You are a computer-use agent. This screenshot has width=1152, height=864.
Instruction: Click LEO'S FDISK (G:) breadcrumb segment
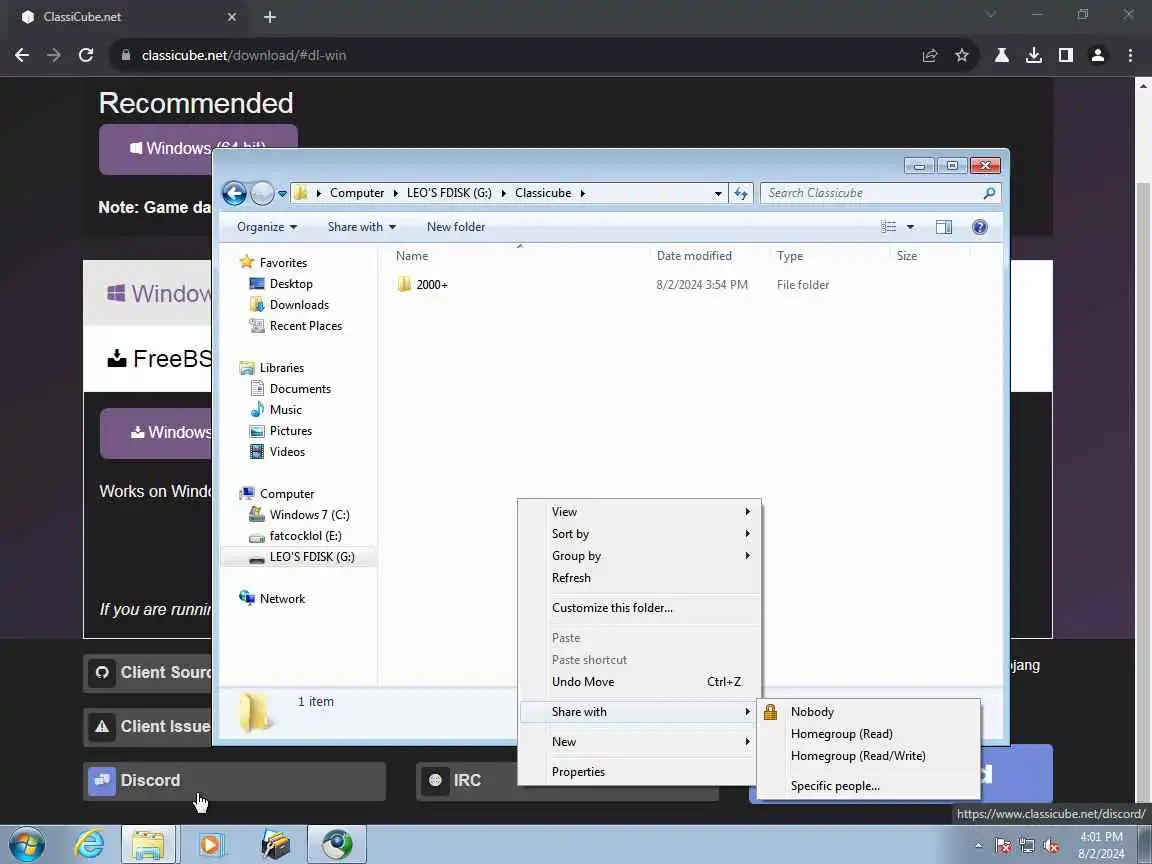click(x=449, y=193)
